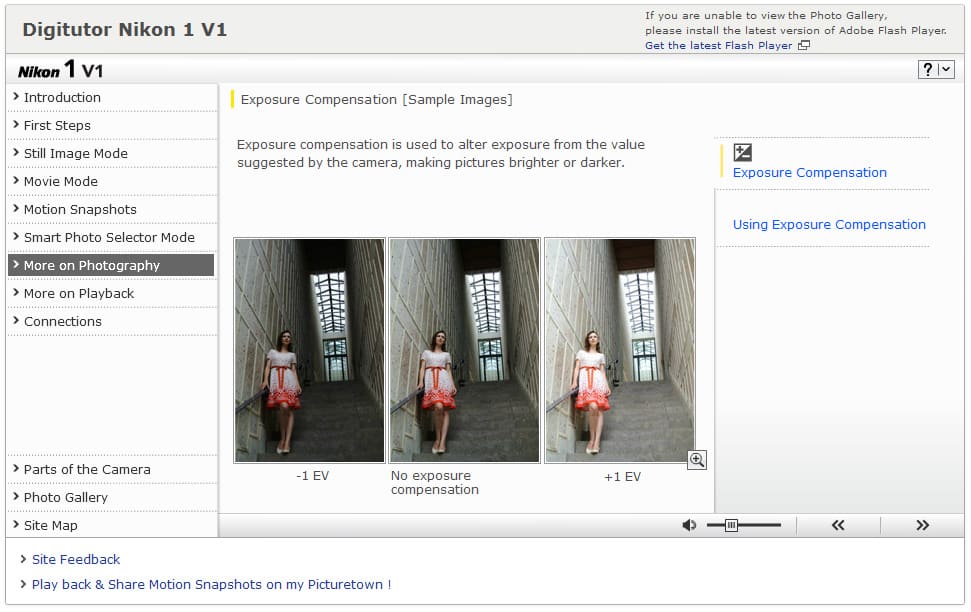Adjust the volume slider handle
This screenshot has height=612, width=971.
click(x=731, y=525)
